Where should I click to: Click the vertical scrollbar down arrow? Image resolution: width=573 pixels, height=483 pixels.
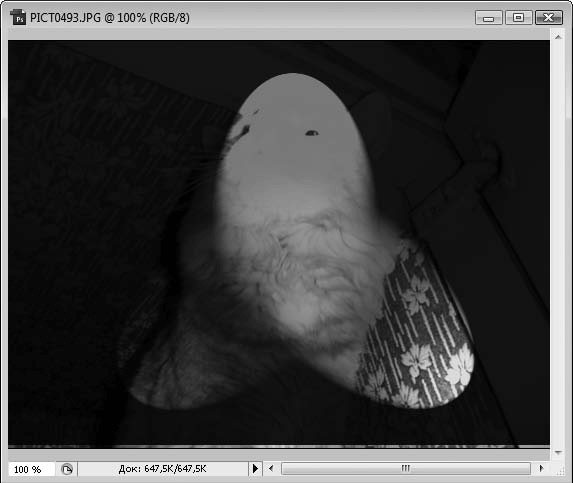pos(558,453)
